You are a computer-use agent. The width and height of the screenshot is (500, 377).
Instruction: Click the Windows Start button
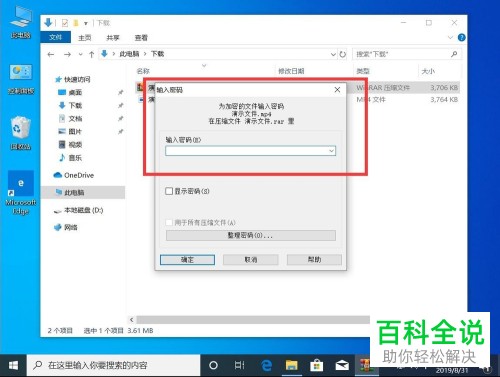tap(13, 365)
